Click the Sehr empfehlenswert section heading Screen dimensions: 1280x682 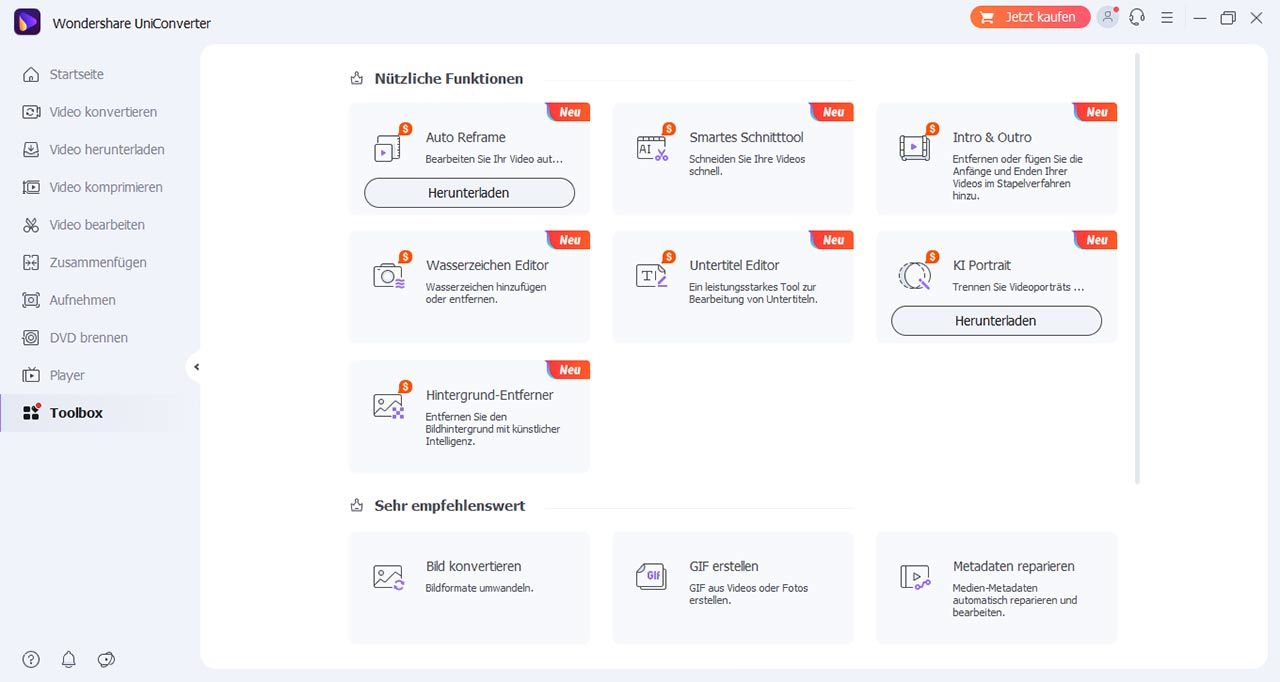[450, 506]
